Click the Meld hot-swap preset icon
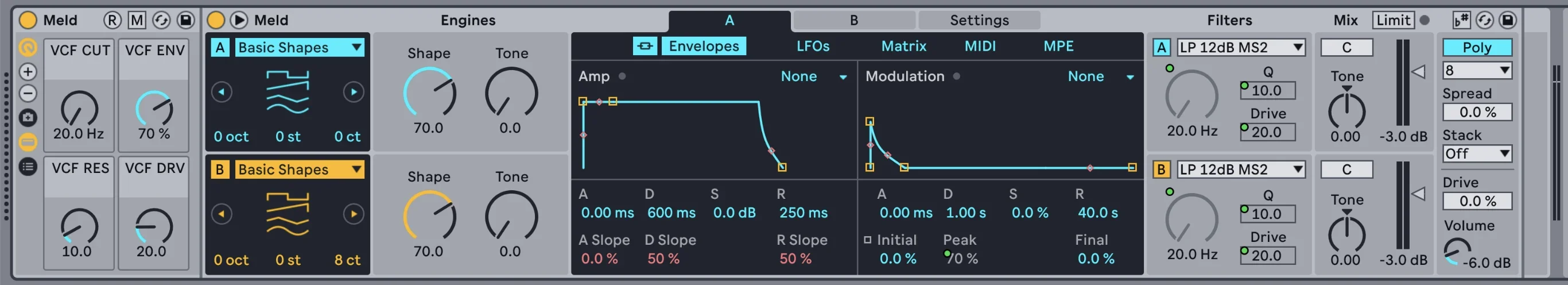 [x=1485, y=20]
